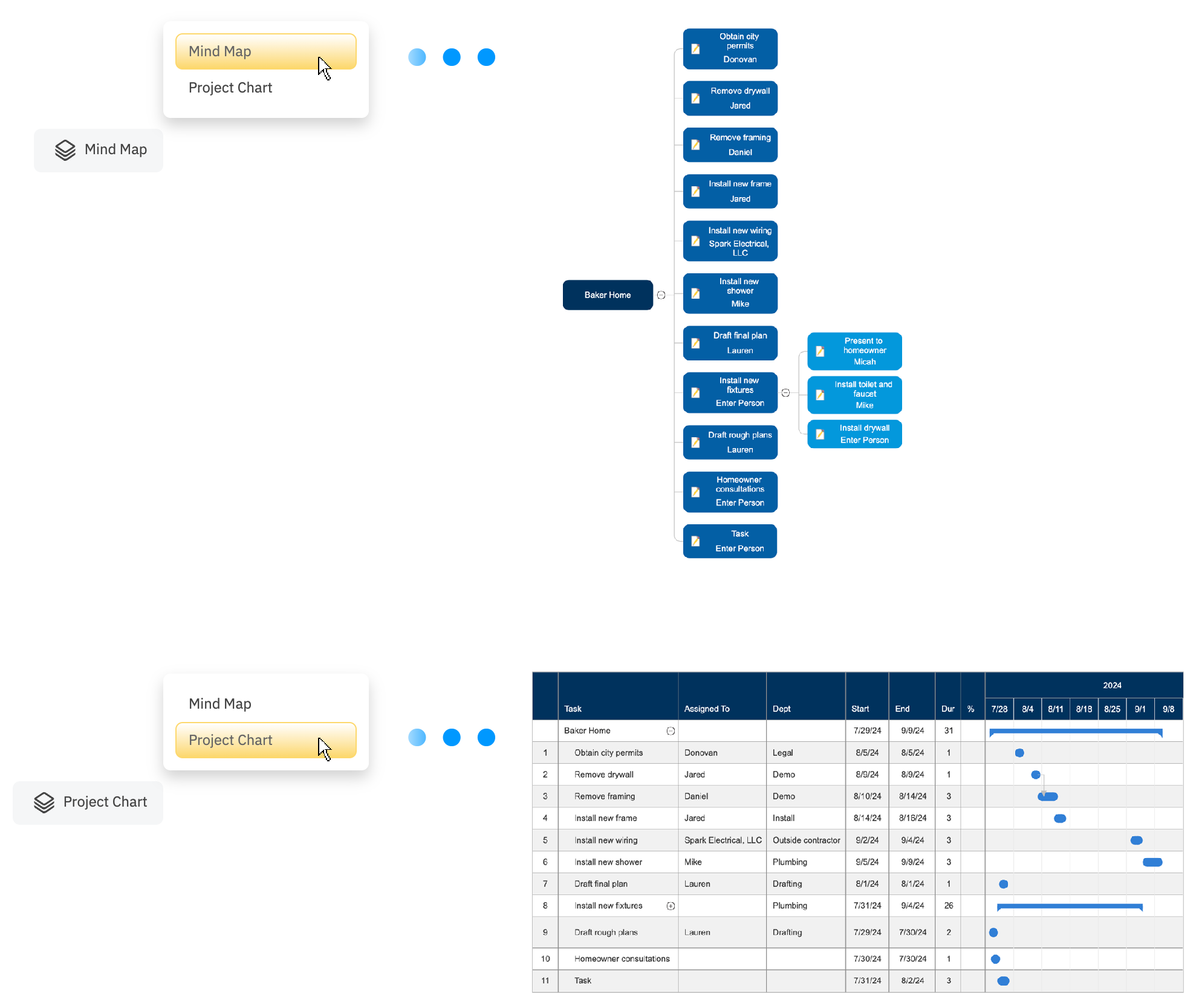Click the note icon on Present to homeowner node
This screenshot has height=1008, width=1199.
coord(819,351)
